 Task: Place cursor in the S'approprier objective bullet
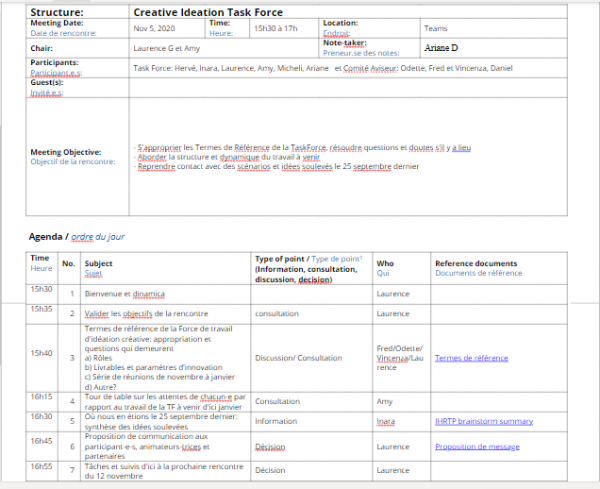[300, 147]
